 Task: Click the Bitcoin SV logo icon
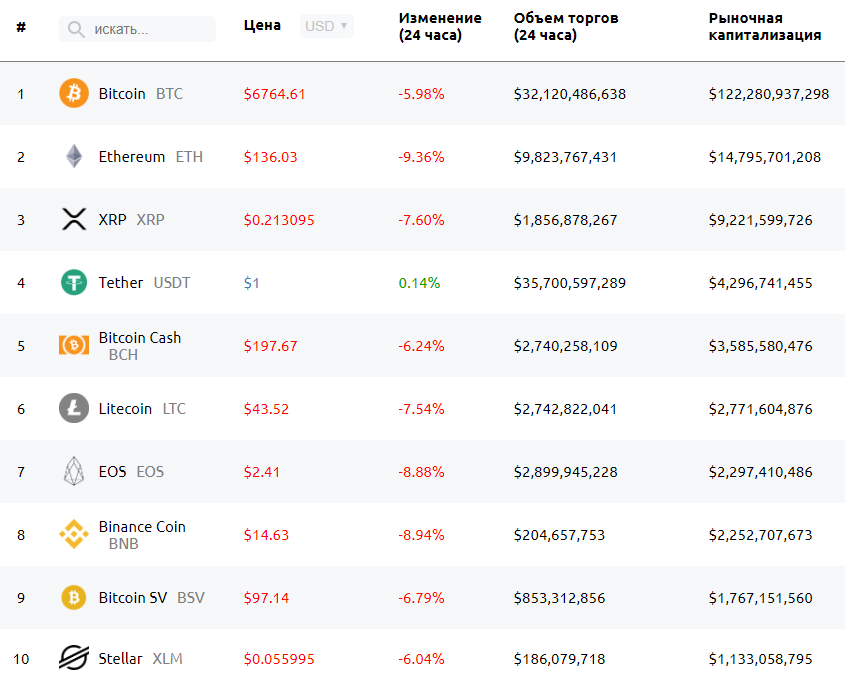(x=74, y=598)
